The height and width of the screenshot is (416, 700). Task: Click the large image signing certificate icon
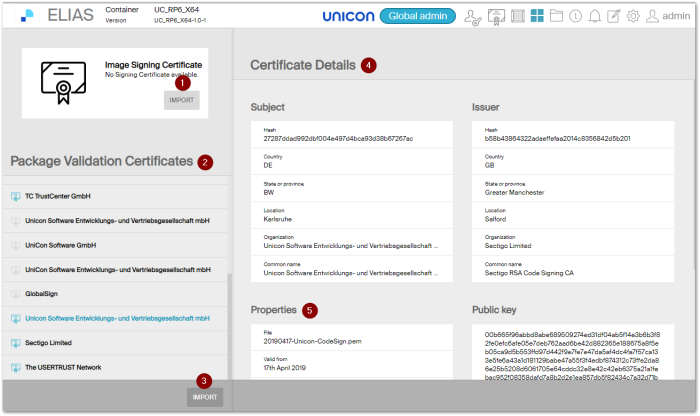pos(63,83)
